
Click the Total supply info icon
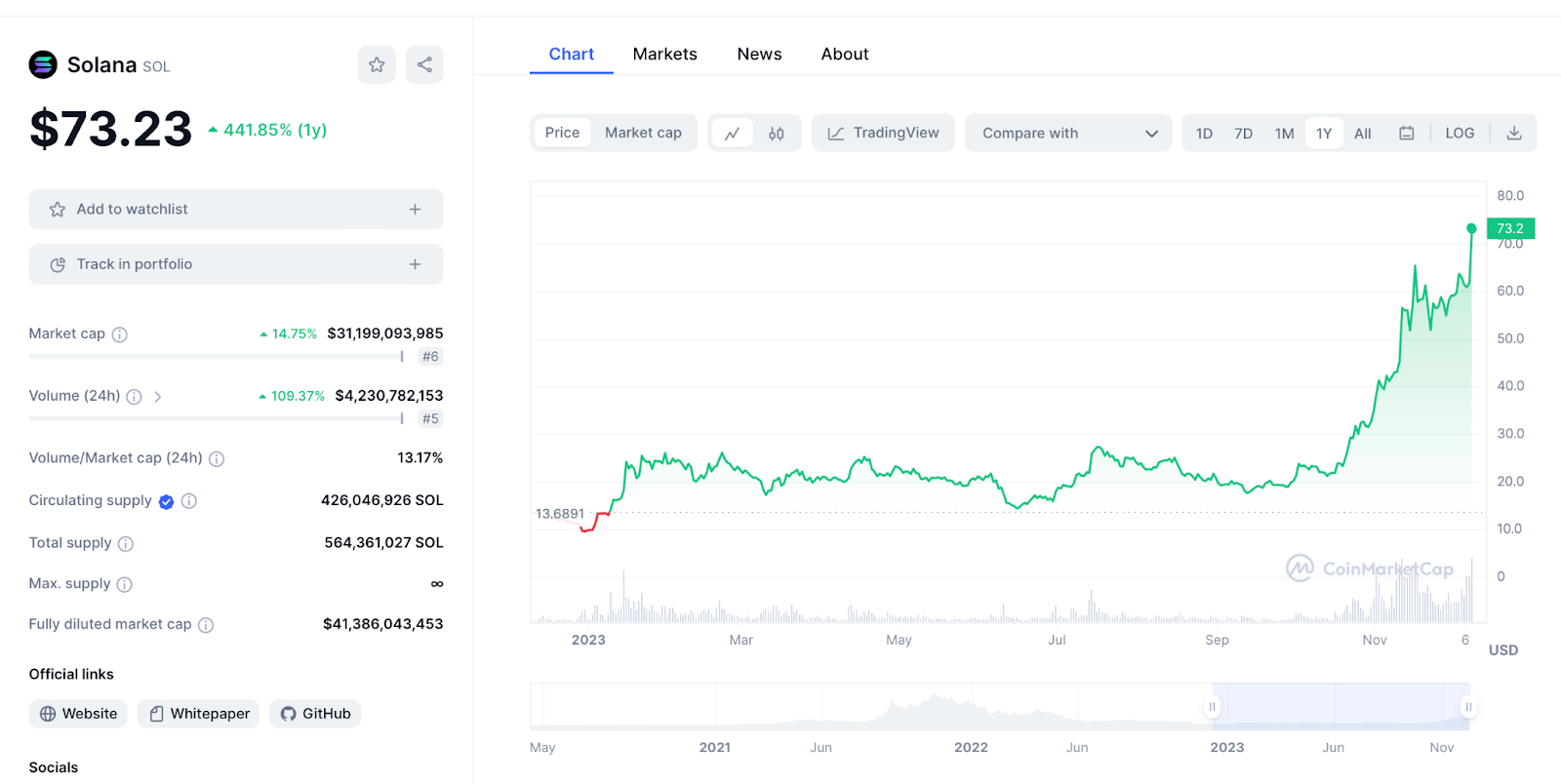pos(126,544)
